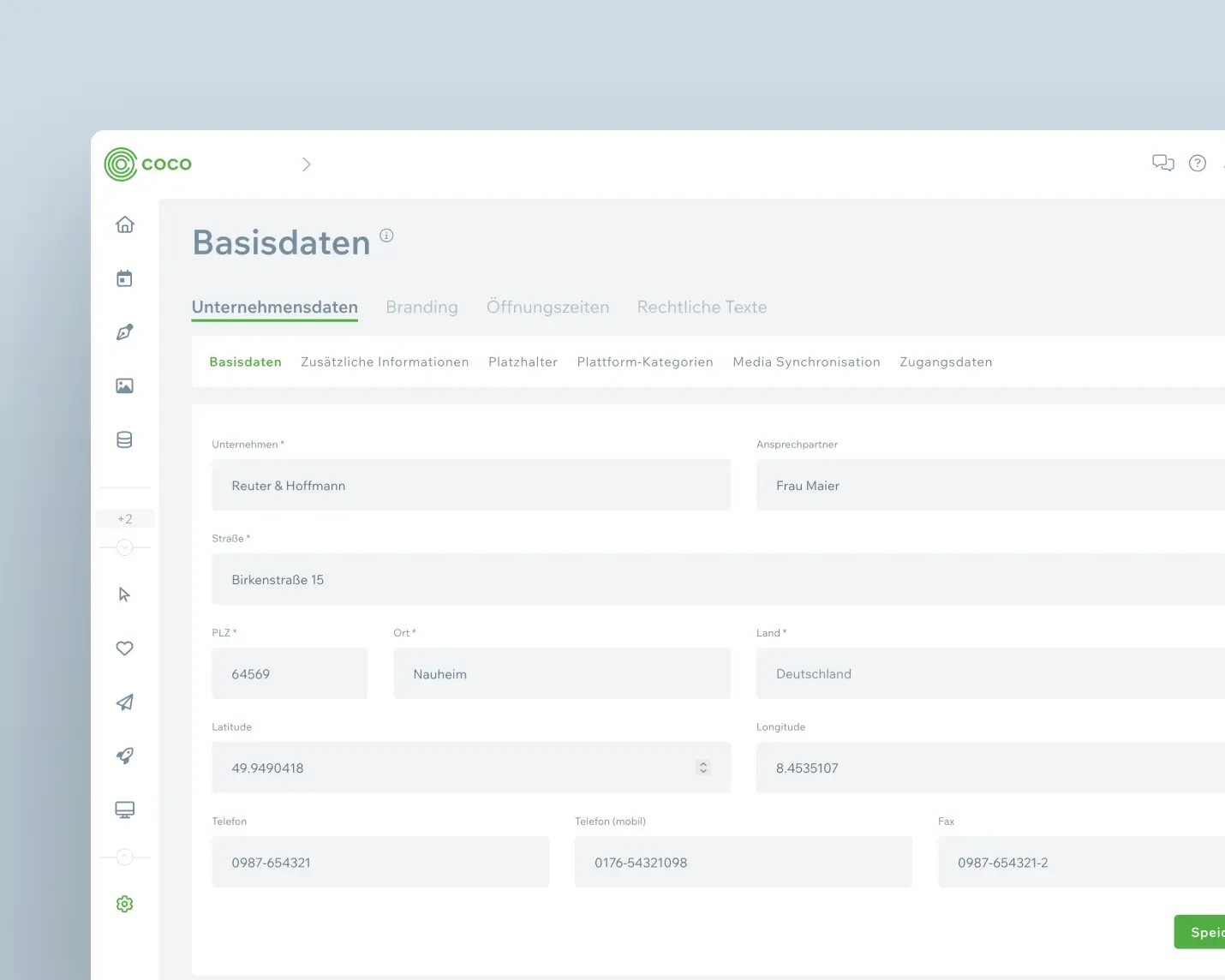Click the Fax field showing 0987-654321-2
The width and height of the screenshot is (1225, 980).
(x=1081, y=862)
